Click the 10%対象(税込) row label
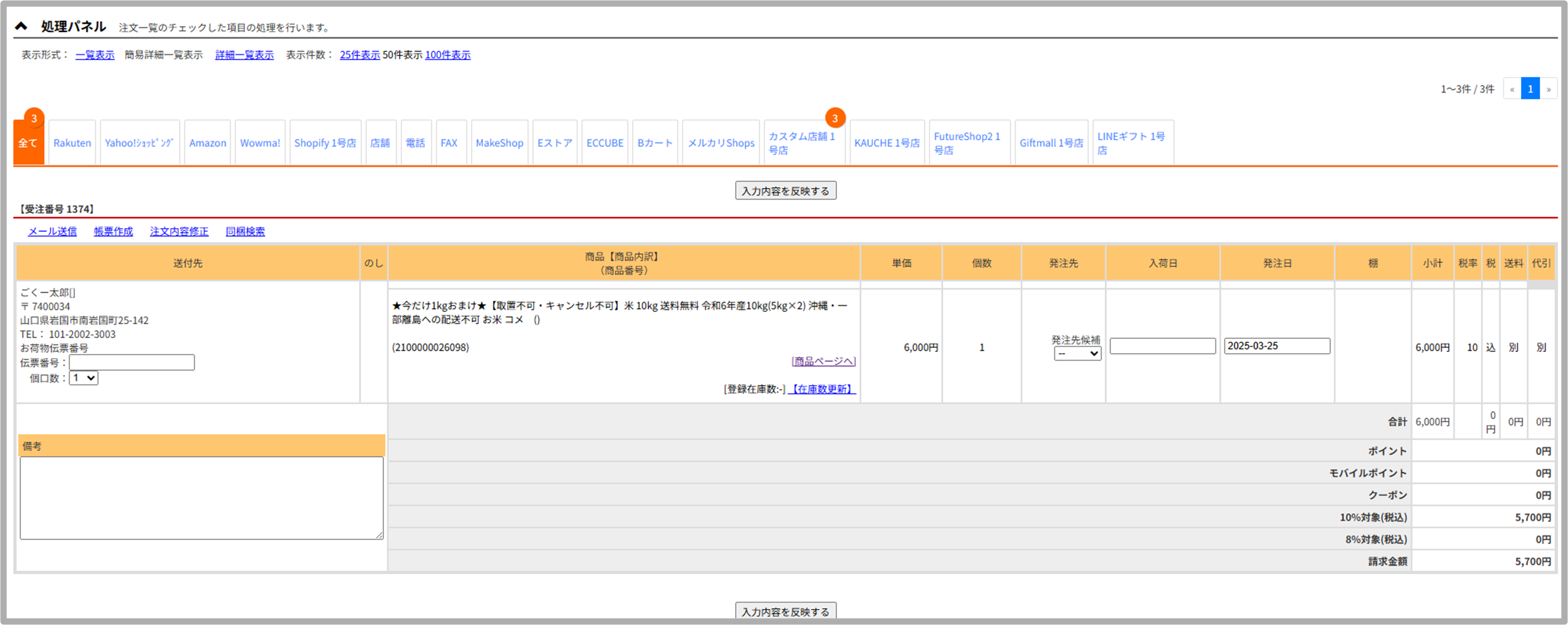This screenshot has height=625, width=1568. click(1373, 517)
